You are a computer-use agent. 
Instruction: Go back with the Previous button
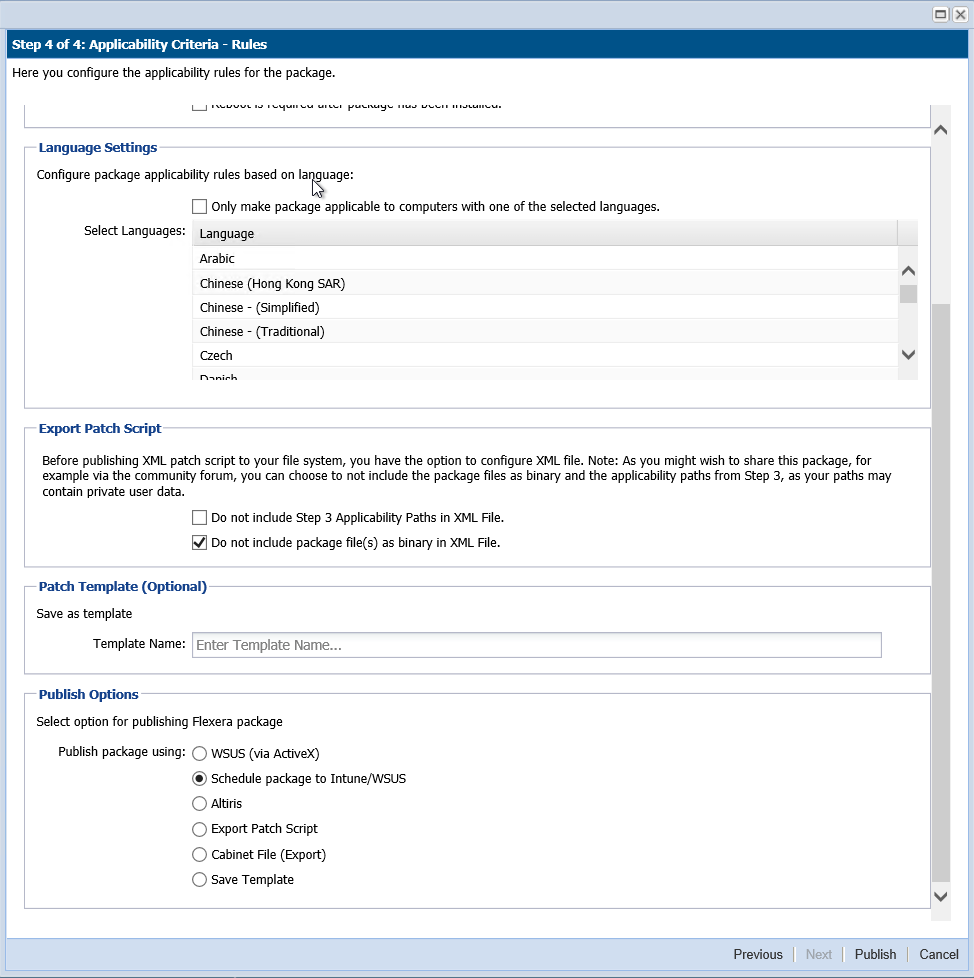[x=757, y=954]
